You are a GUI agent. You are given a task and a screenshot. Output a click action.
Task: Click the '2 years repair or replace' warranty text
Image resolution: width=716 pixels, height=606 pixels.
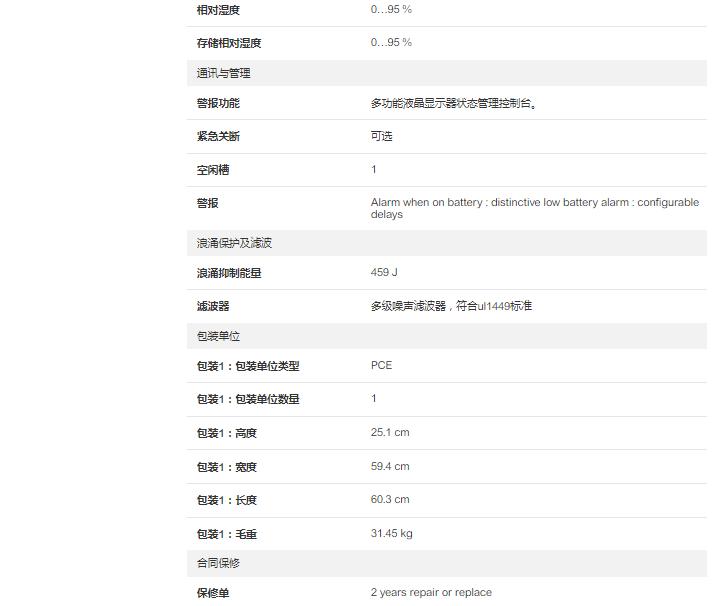431,592
